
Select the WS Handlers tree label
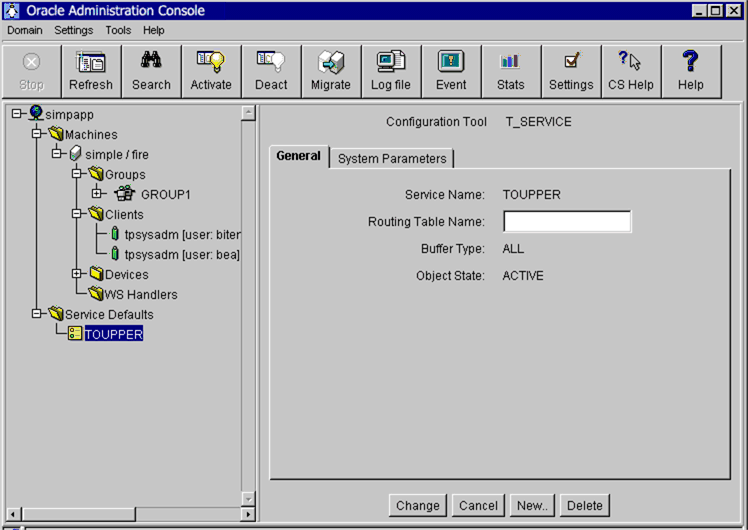click(x=141, y=294)
